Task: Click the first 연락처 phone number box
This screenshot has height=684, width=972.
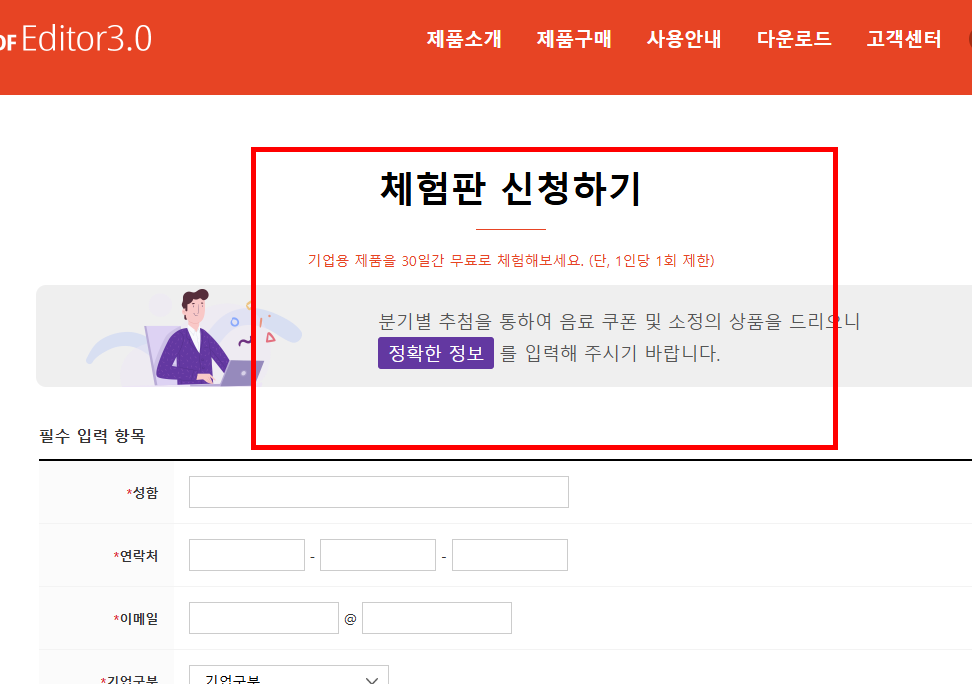Action: pos(246,554)
